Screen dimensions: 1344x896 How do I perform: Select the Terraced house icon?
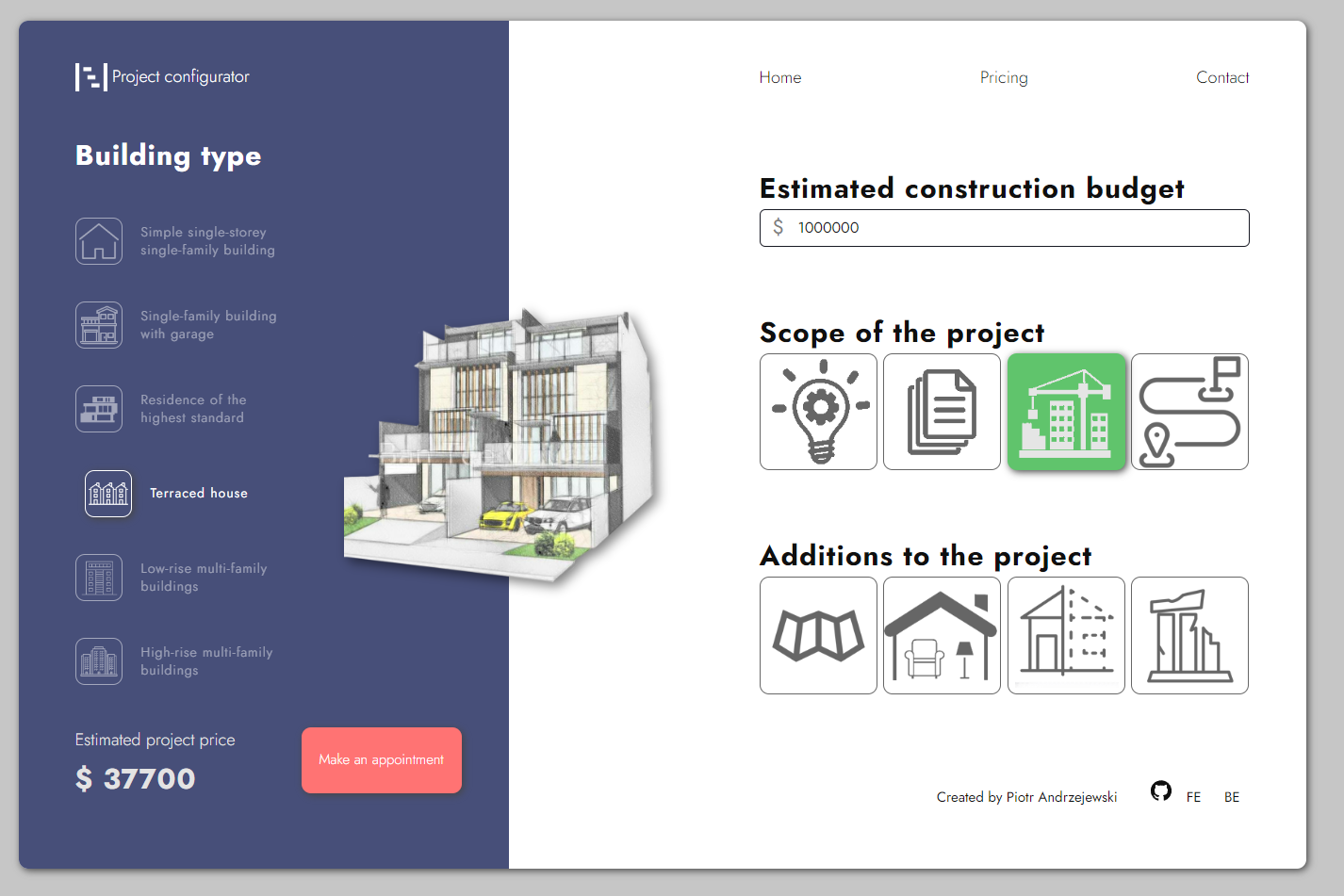pyautogui.click(x=108, y=494)
